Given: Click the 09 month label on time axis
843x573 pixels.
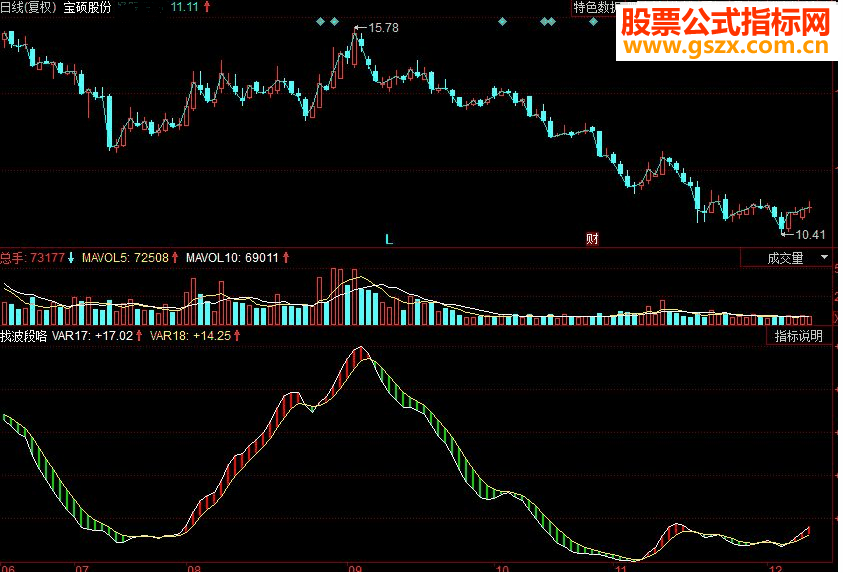Looking at the screenshot, I should (355, 568).
